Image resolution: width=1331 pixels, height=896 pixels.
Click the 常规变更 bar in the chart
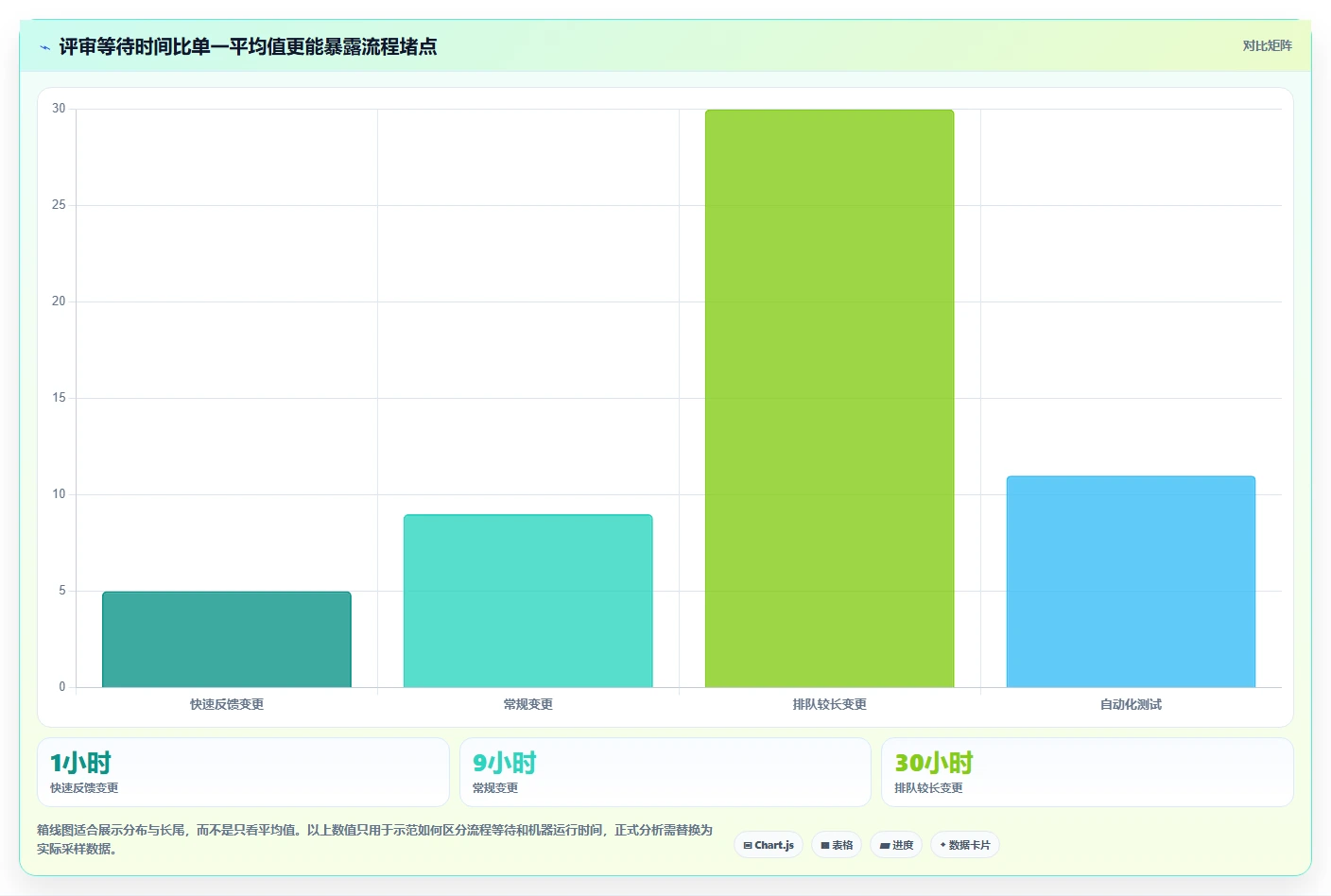[527, 600]
